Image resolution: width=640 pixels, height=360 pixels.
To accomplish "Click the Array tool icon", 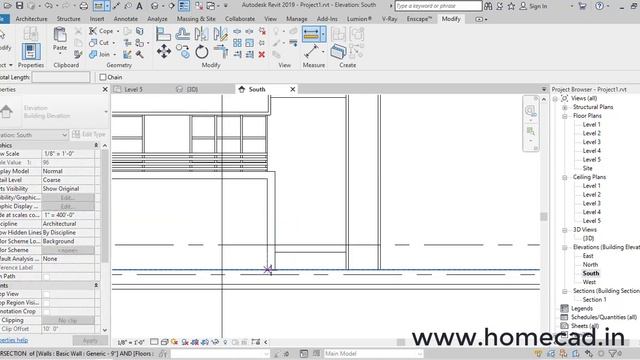I will pyautogui.click(x=237, y=43).
